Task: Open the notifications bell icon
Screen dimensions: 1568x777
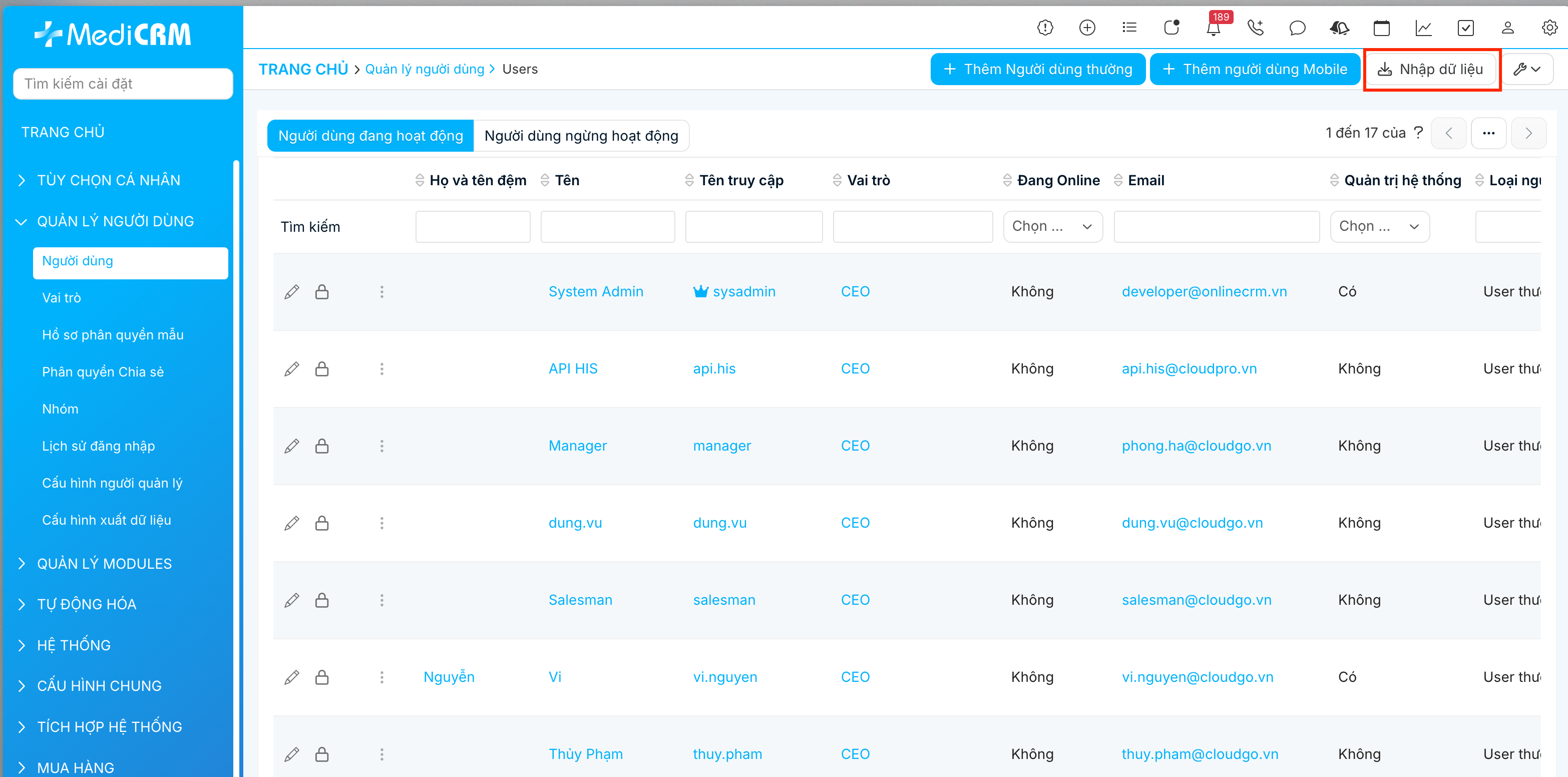Action: (1213, 28)
